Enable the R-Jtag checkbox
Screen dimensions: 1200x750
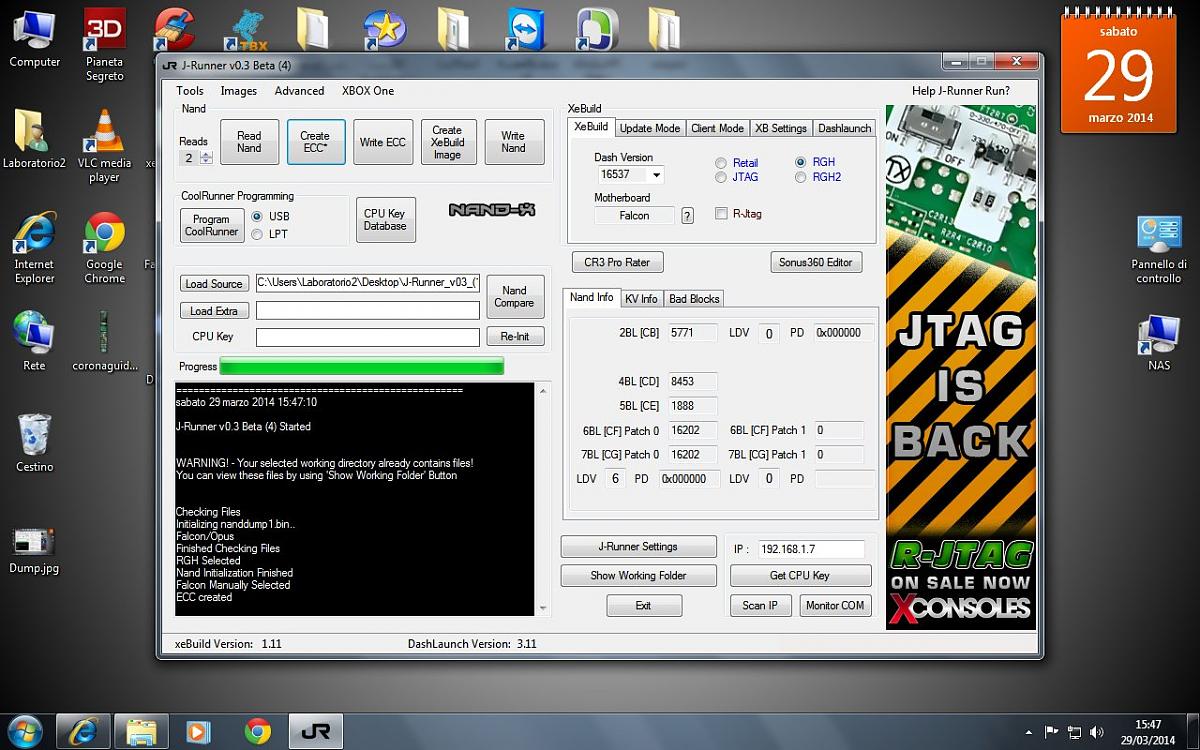(x=721, y=213)
